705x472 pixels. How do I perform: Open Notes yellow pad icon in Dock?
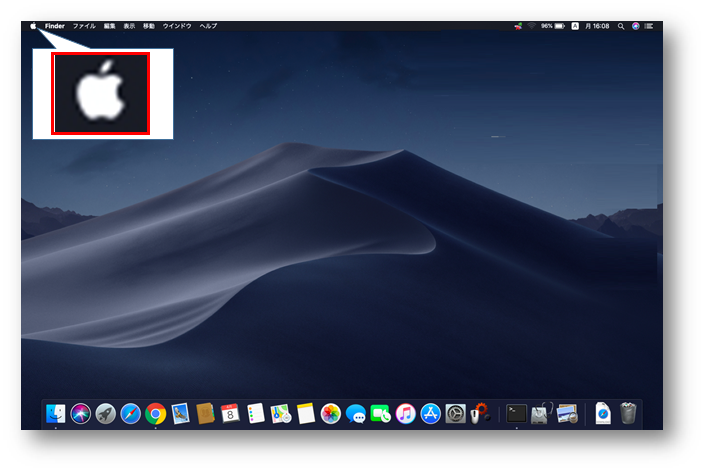point(306,414)
